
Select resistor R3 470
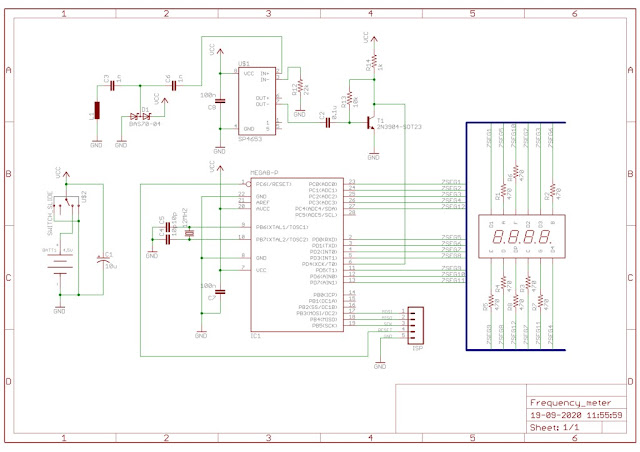coord(528,283)
